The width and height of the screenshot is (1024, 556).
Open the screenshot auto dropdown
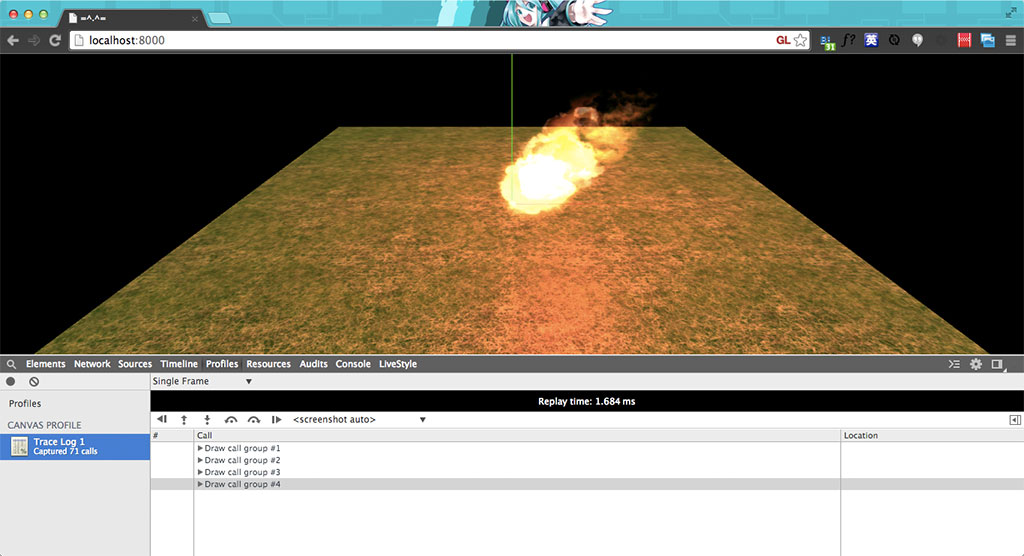(x=359, y=420)
